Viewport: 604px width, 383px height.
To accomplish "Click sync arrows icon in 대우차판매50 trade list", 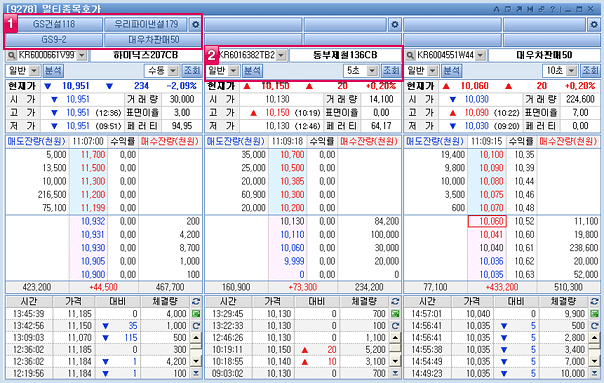I will point(594,301).
